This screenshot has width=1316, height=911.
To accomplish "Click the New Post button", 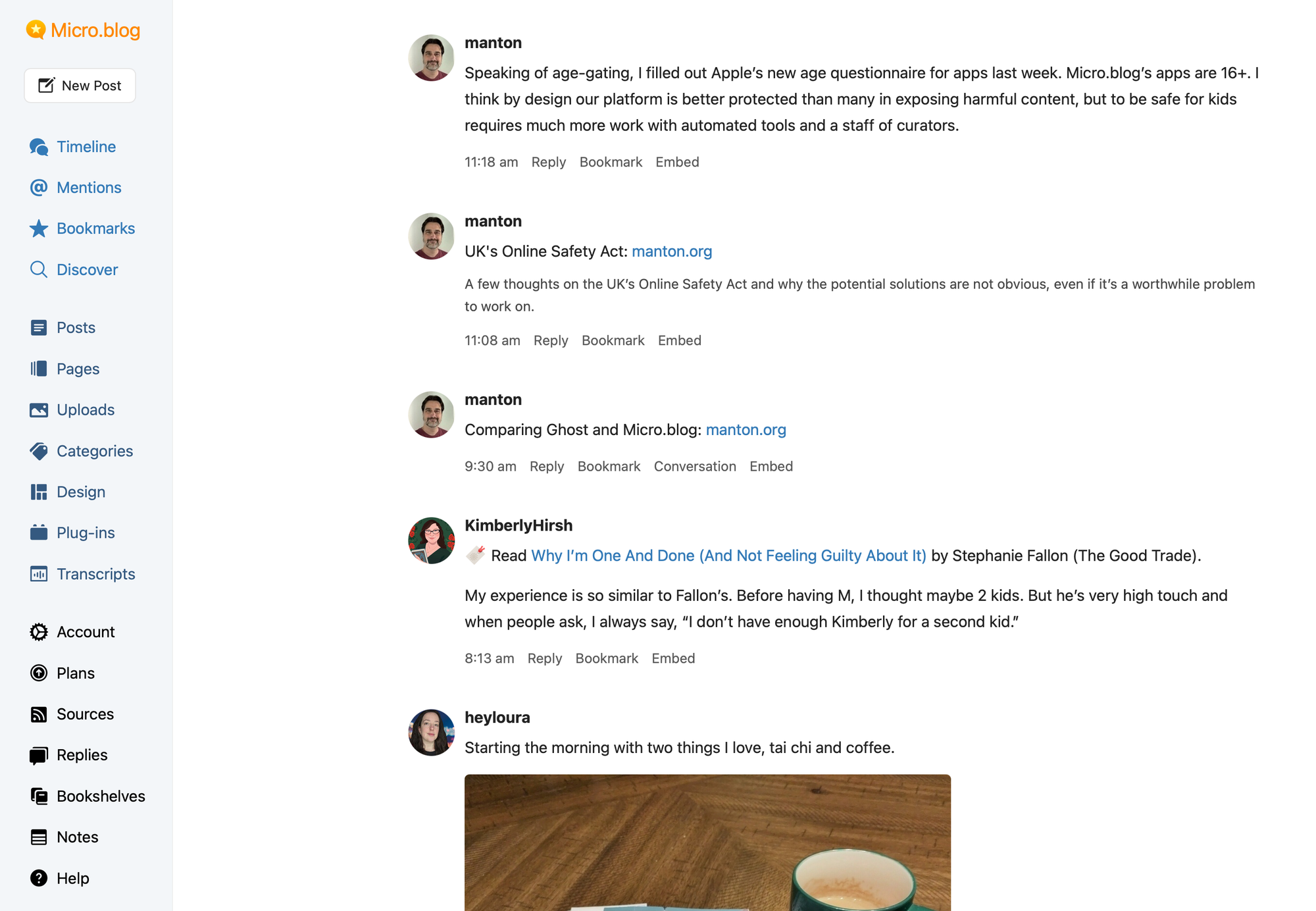I will click(80, 85).
